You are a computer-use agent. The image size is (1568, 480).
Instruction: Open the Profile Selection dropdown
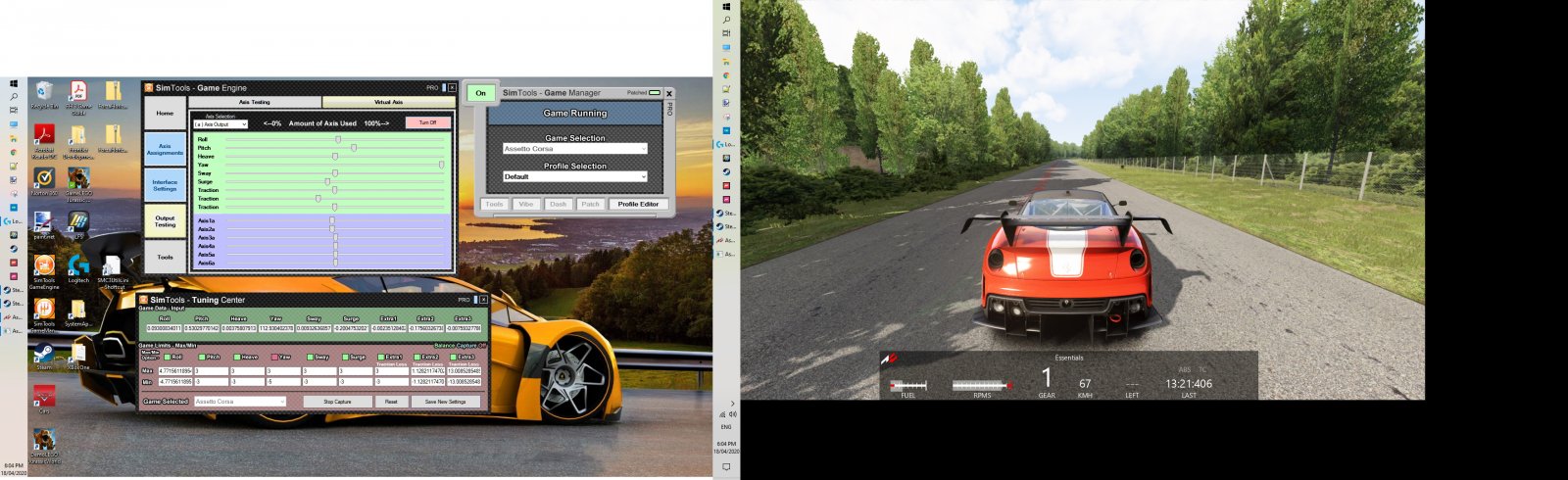pyautogui.click(x=574, y=177)
